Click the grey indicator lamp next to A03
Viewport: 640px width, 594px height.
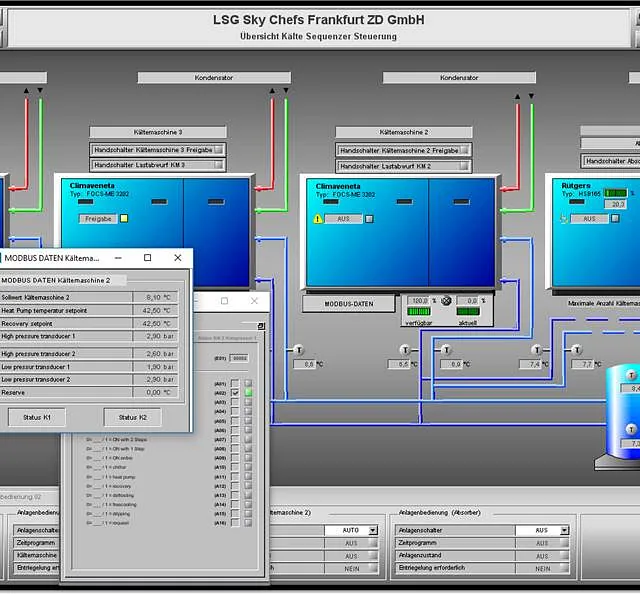tap(248, 402)
